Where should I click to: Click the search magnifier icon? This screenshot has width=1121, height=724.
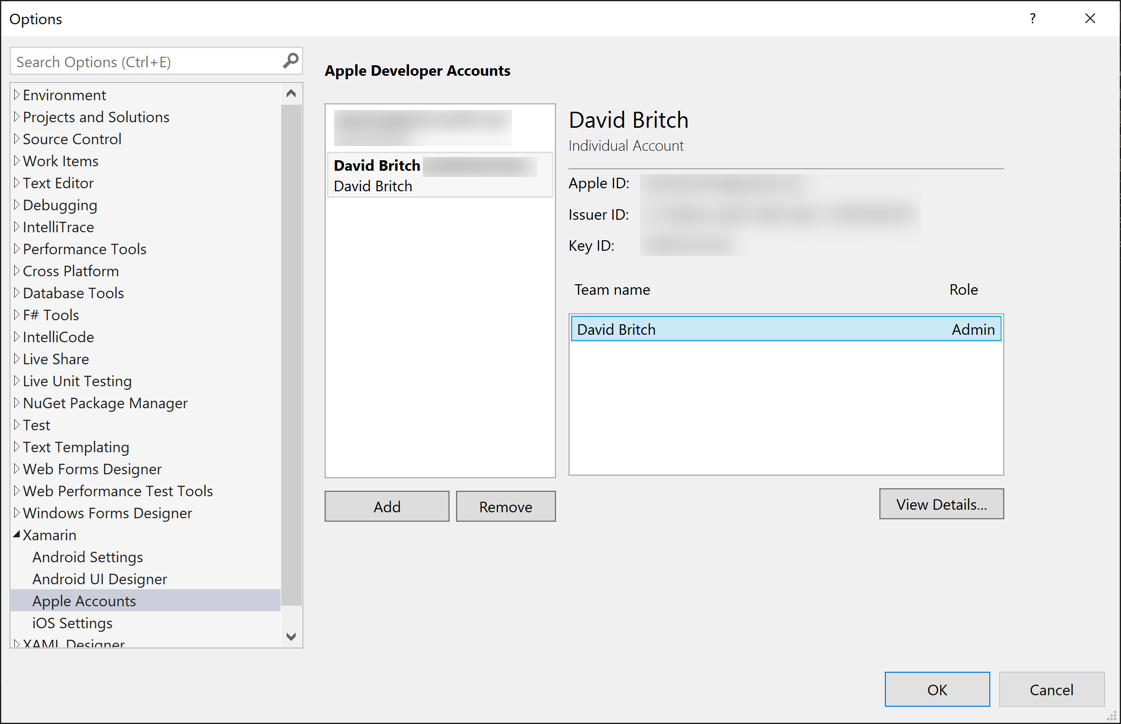click(x=290, y=61)
